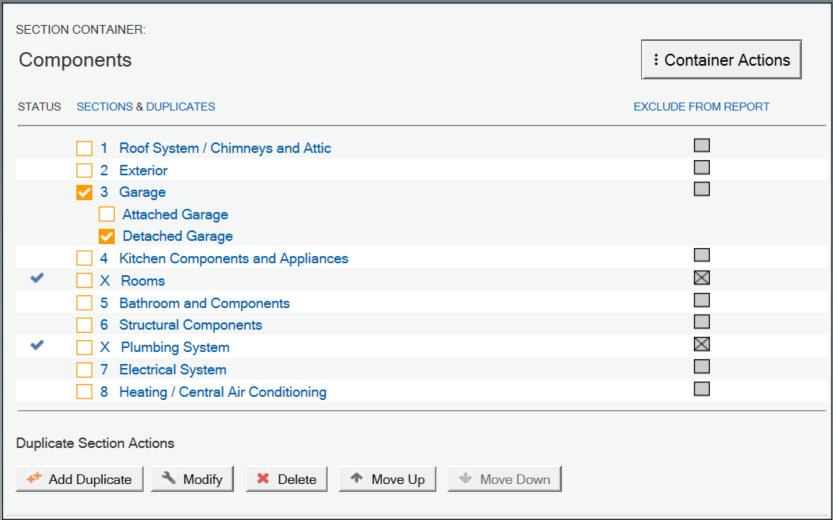The width and height of the screenshot is (833, 520).
Task: Open the Attached Garage duplicate link
Action: click(175, 215)
